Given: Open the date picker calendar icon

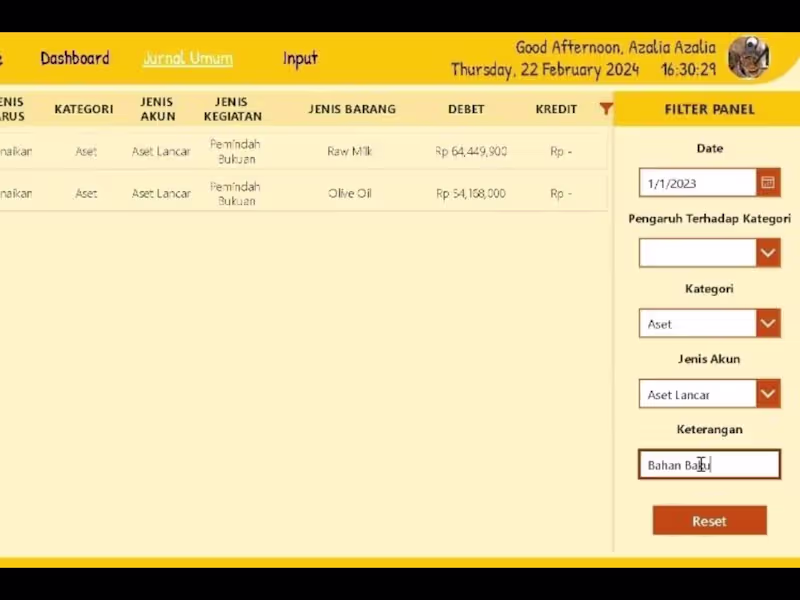Looking at the screenshot, I should click(x=768, y=183).
